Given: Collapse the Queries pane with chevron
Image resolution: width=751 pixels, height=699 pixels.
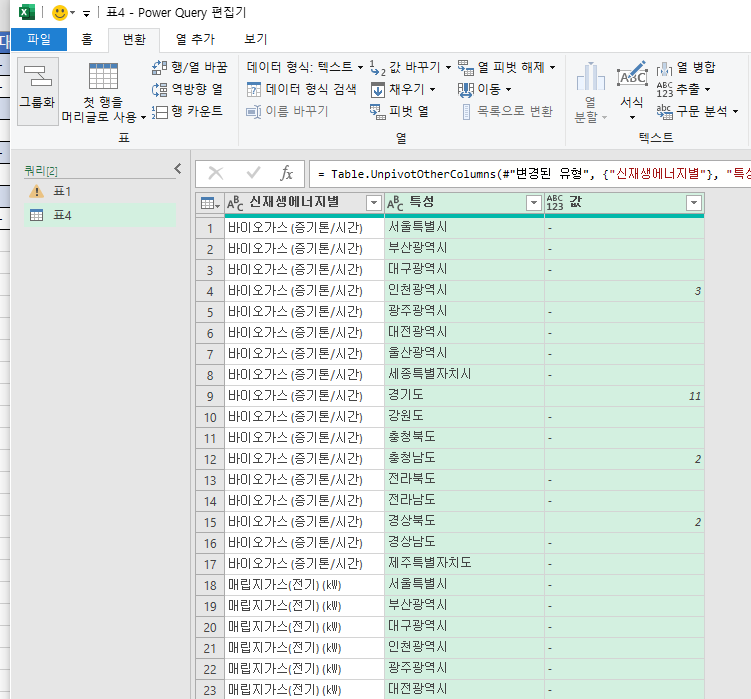Looking at the screenshot, I should 178,169.
